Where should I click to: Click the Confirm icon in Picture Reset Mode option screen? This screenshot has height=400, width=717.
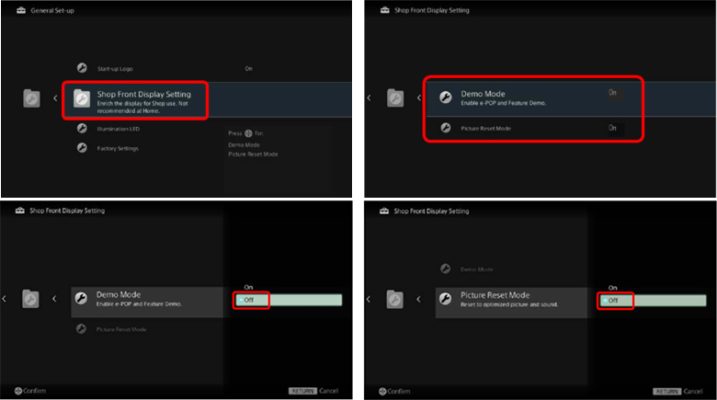pos(383,391)
